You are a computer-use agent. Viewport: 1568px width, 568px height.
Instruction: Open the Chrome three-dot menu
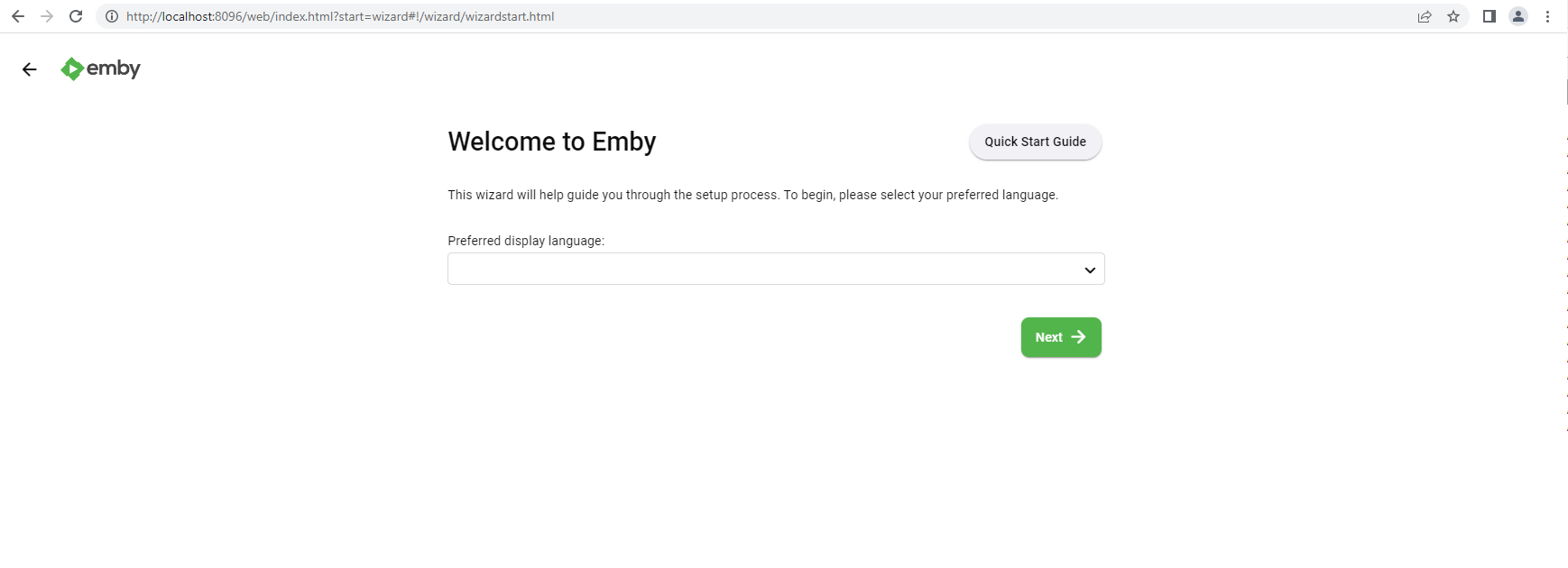tap(1547, 16)
